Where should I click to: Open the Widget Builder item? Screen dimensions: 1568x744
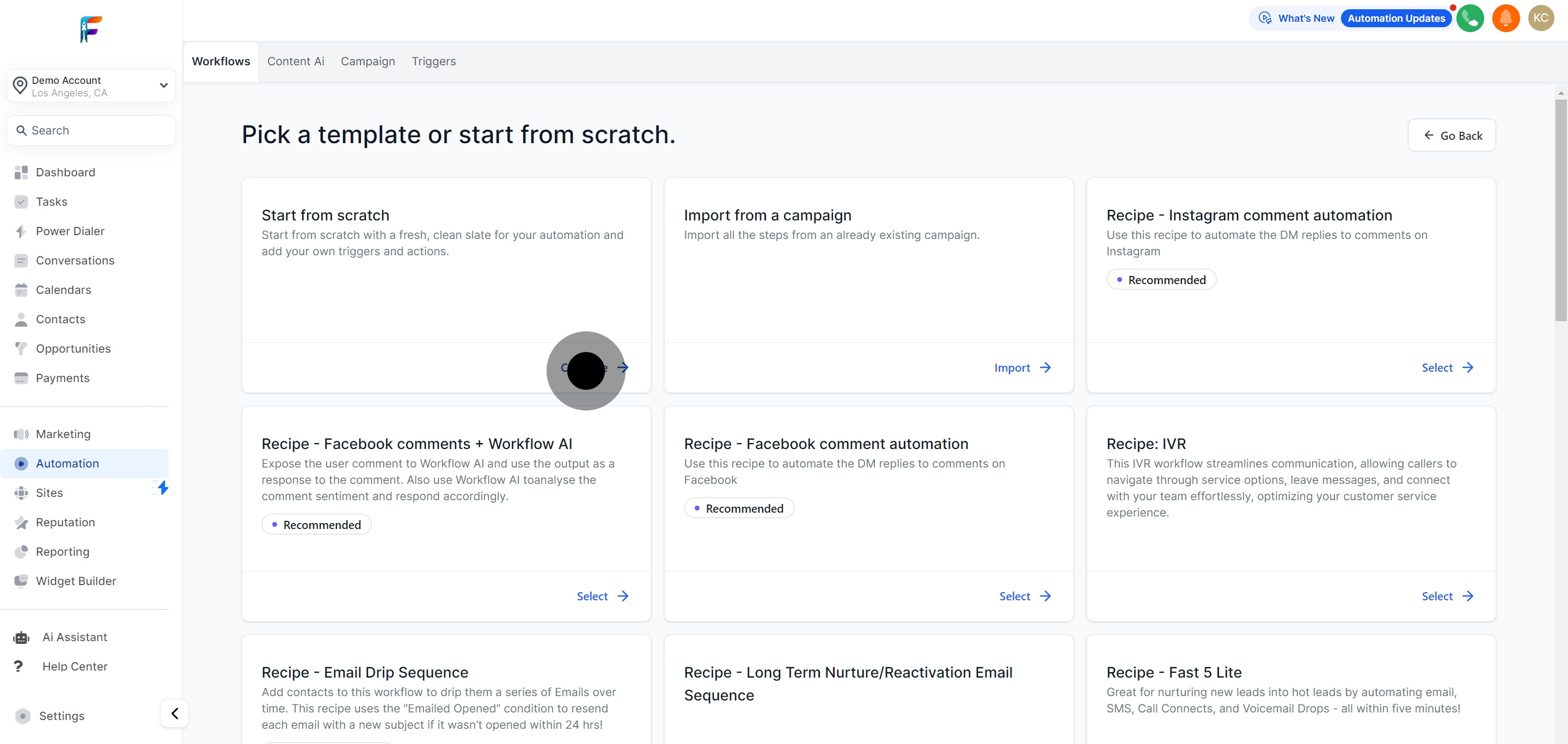point(76,582)
